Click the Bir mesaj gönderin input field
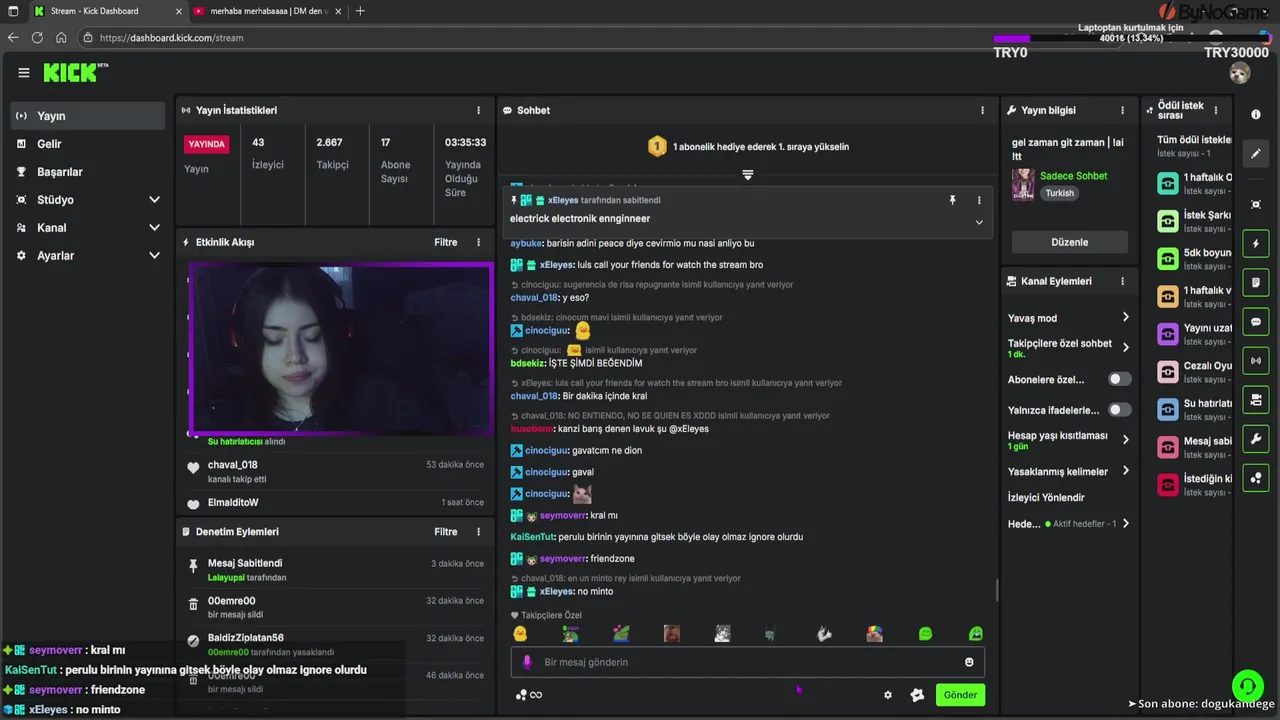Image resolution: width=1280 pixels, height=720 pixels. [748, 662]
